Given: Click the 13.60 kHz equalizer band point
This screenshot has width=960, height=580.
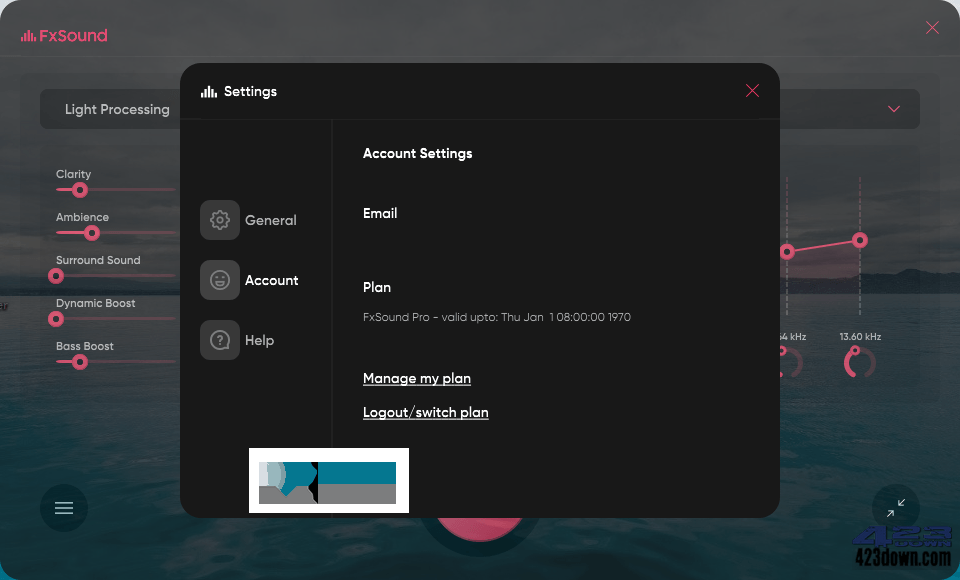Looking at the screenshot, I should (860, 240).
